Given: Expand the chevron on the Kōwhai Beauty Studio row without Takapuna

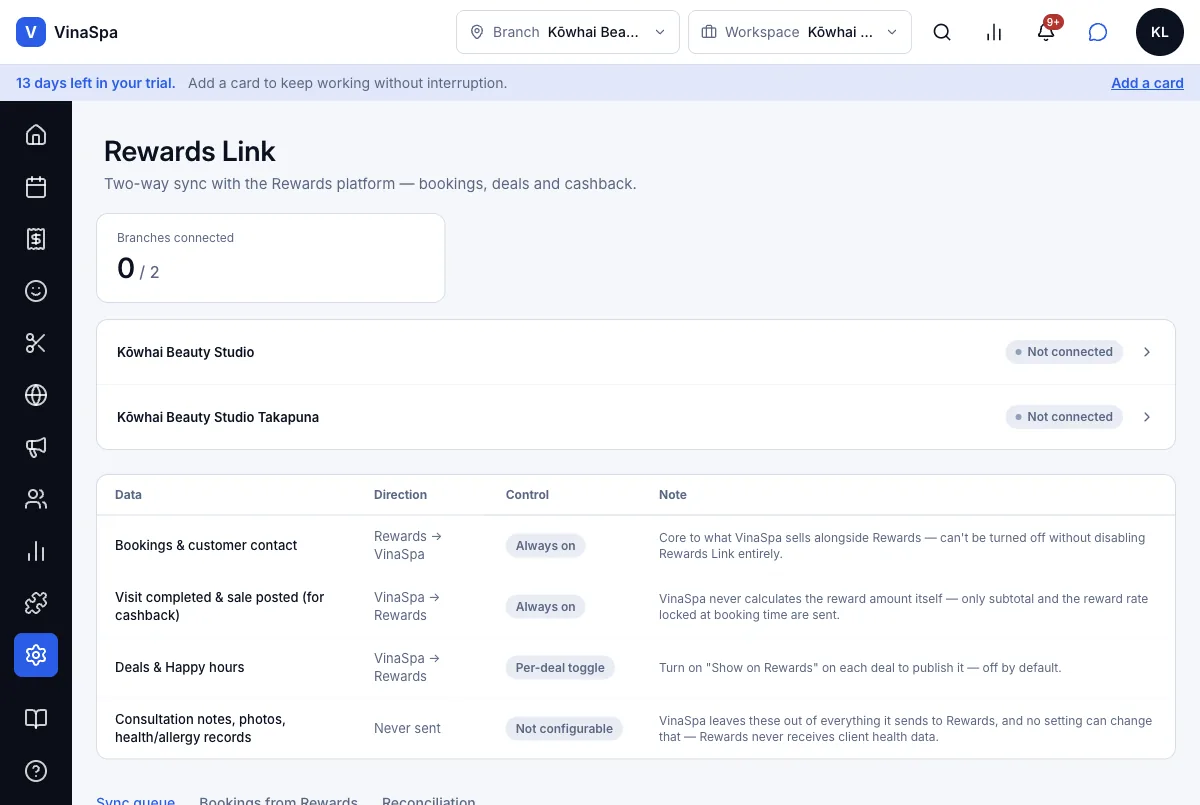Looking at the screenshot, I should 1147,352.
